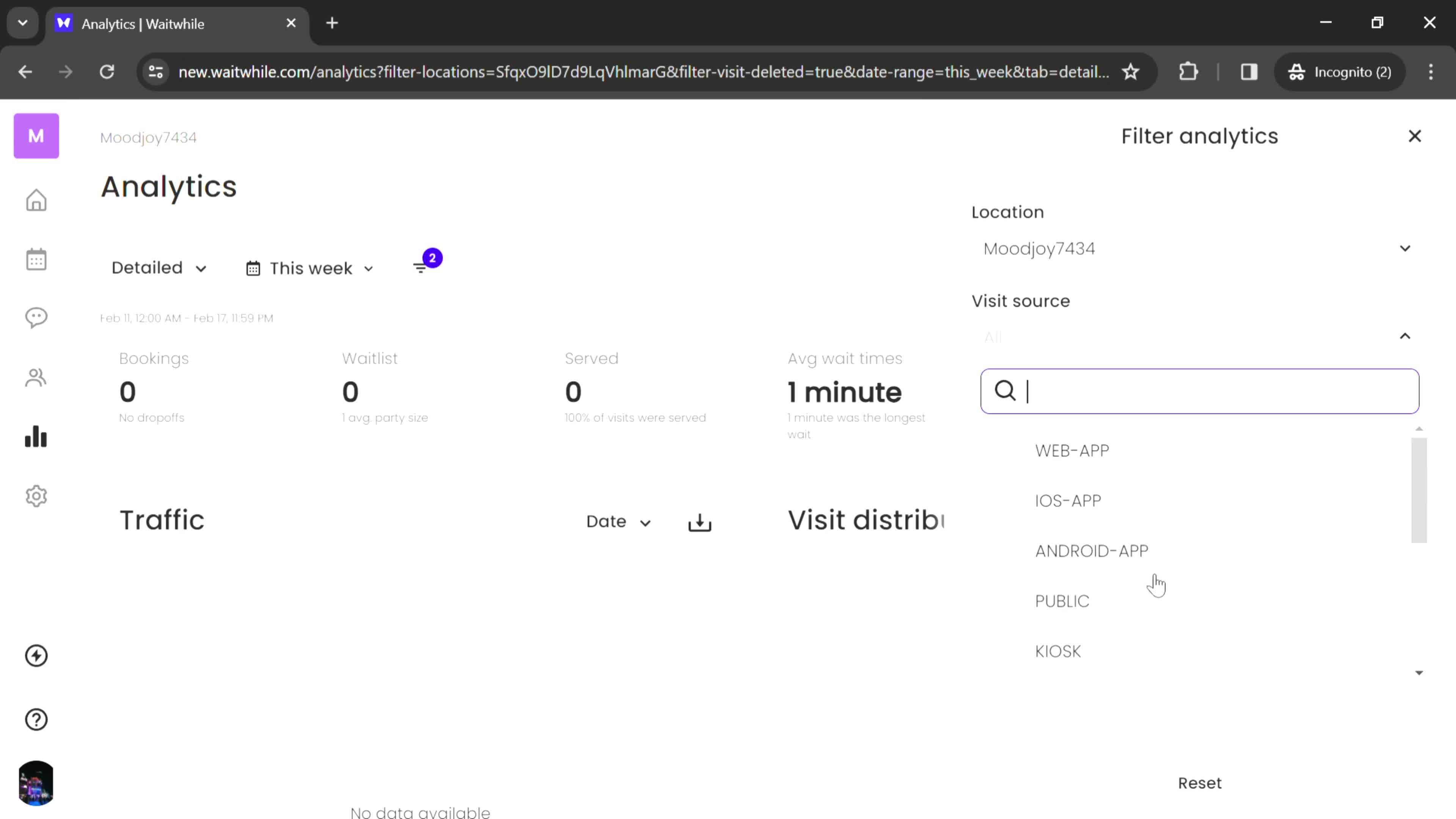Click the Analytics bar chart icon
This screenshot has width=1456, height=819.
(36, 437)
